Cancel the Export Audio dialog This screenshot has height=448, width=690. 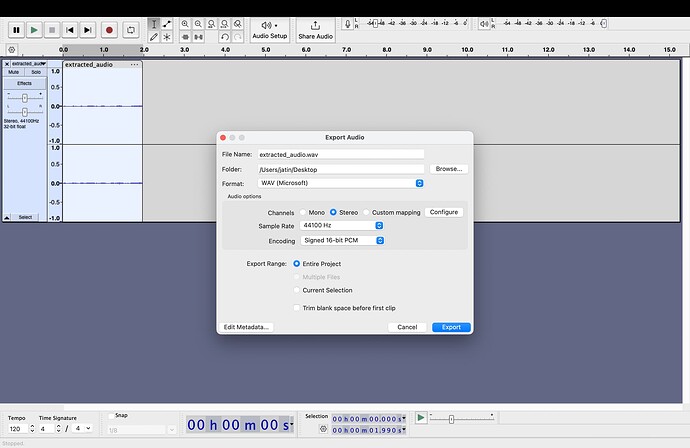(407, 327)
